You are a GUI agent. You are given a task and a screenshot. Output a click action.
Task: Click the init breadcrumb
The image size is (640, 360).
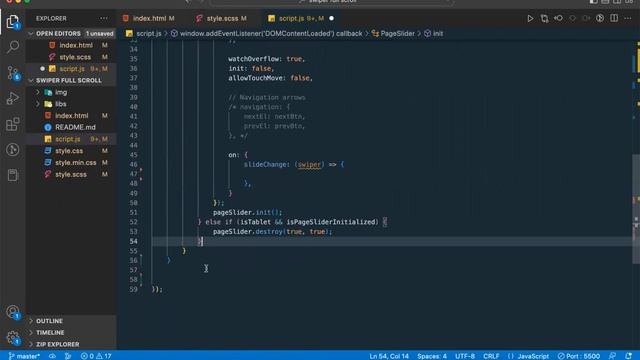coord(438,33)
